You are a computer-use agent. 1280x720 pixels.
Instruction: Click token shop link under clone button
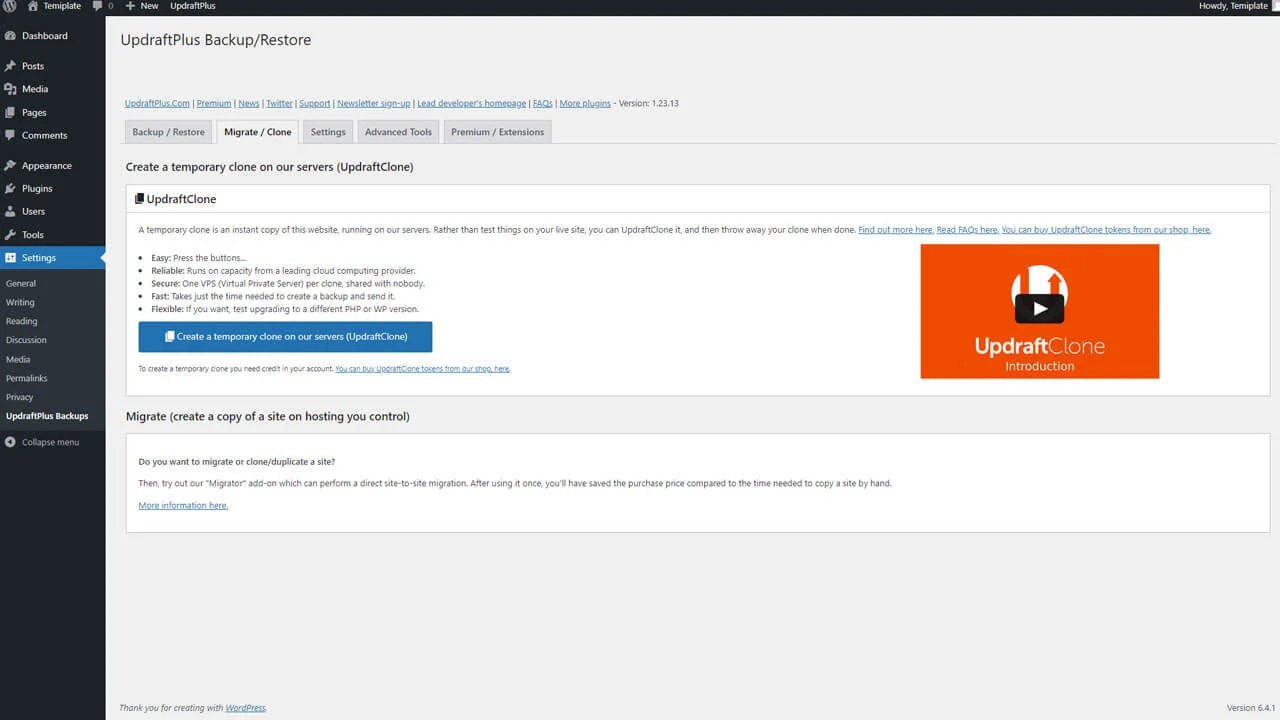click(x=423, y=369)
